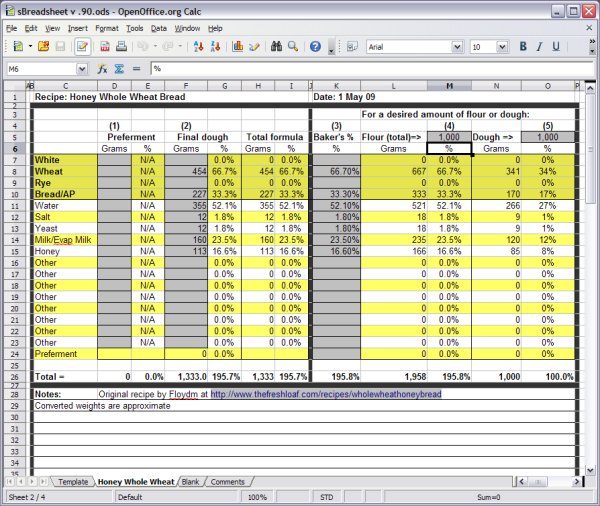Image resolution: width=600 pixels, height=506 pixels.
Task: Open the Format menu
Action: [x=107, y=28]
